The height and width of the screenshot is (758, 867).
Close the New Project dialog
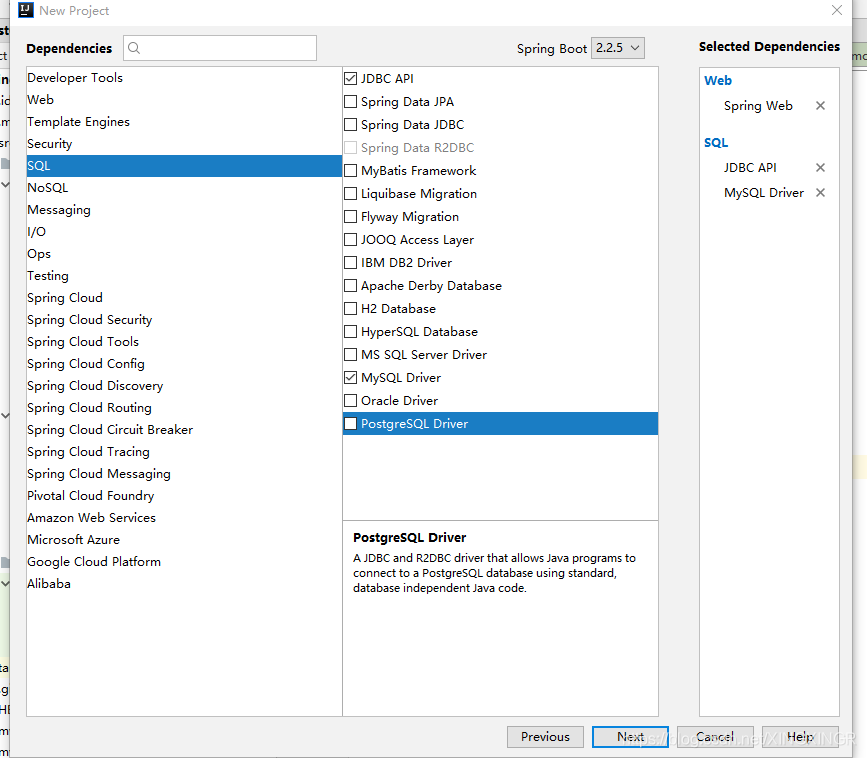coord(837,10)
